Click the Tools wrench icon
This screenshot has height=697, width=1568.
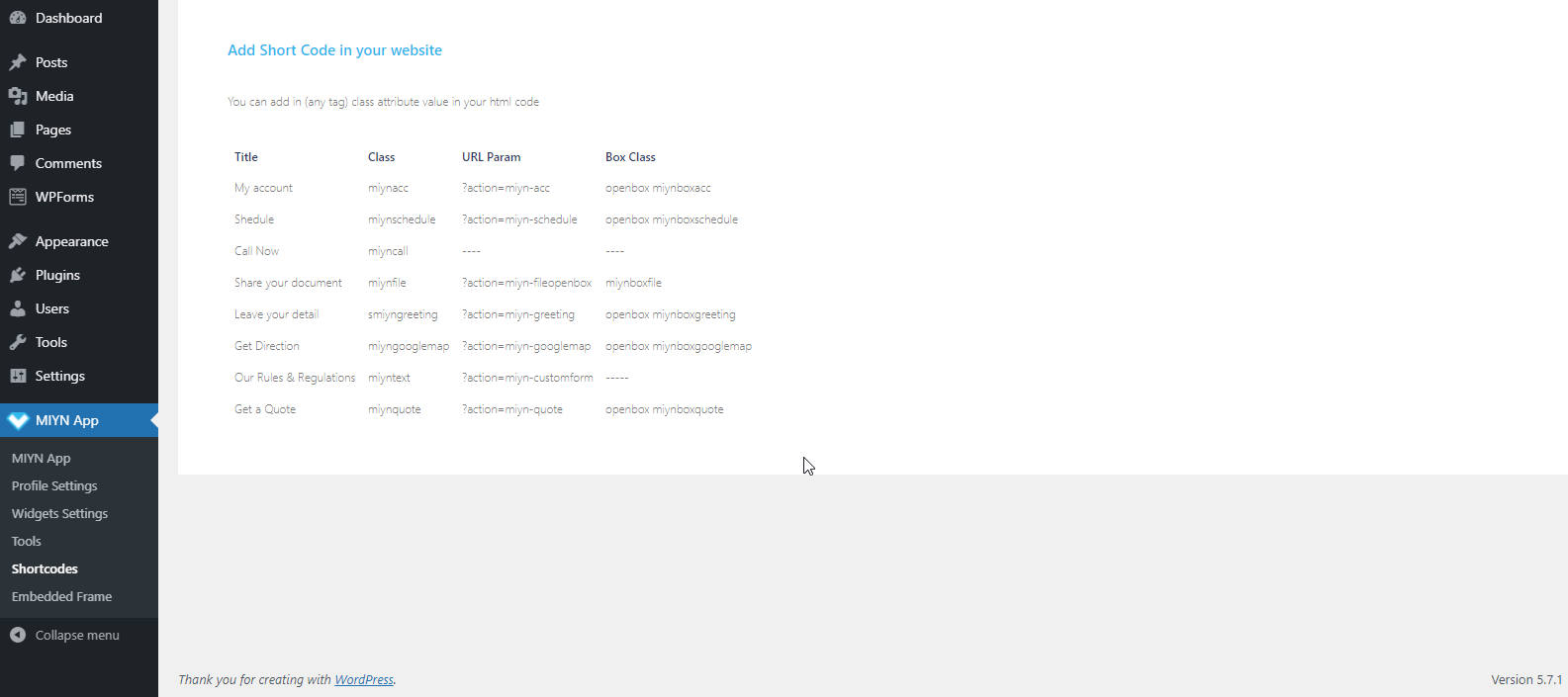18,342
